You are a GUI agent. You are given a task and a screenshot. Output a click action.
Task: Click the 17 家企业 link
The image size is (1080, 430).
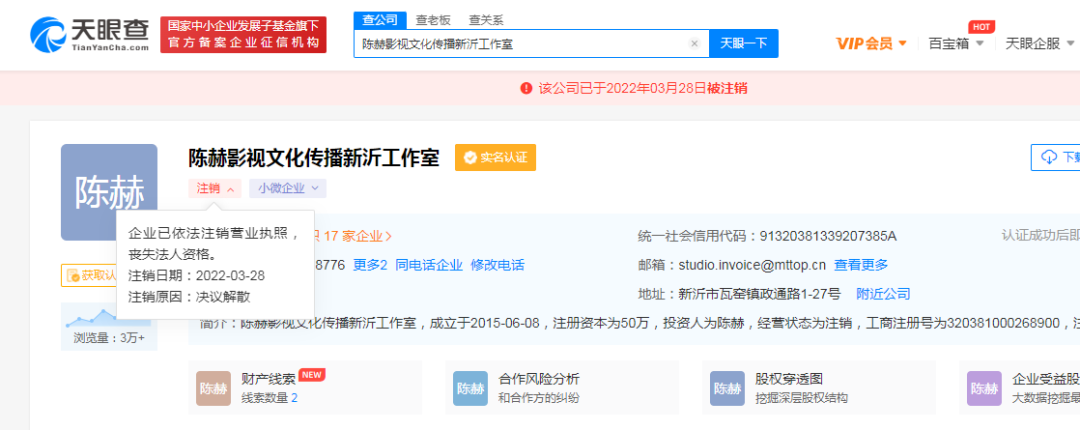[358, 236]
